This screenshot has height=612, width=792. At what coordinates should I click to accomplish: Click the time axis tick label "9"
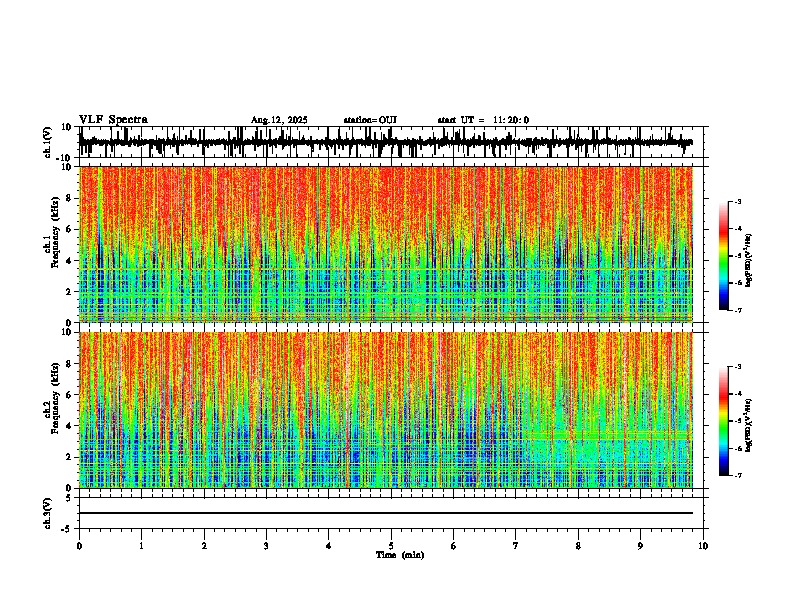(x=640, y=546)
